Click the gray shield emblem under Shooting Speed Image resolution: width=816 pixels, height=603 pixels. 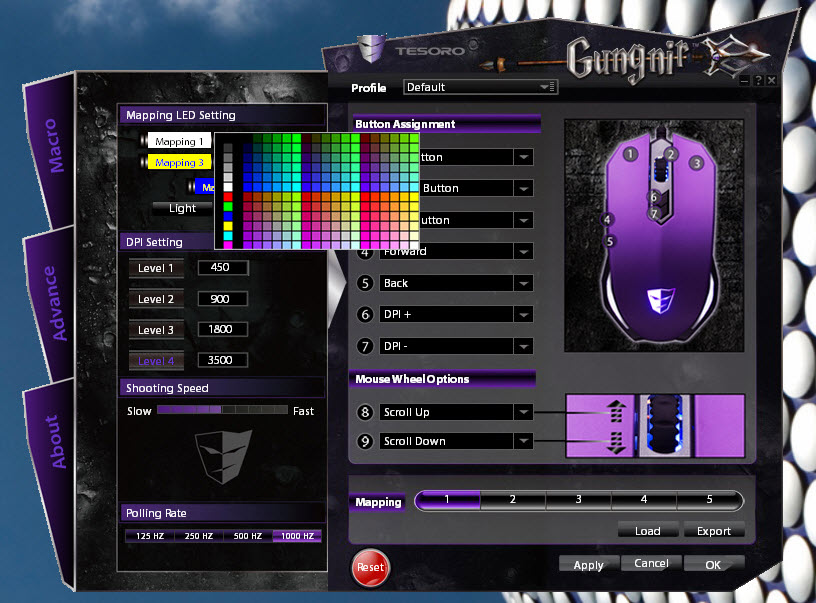[223, 456]
